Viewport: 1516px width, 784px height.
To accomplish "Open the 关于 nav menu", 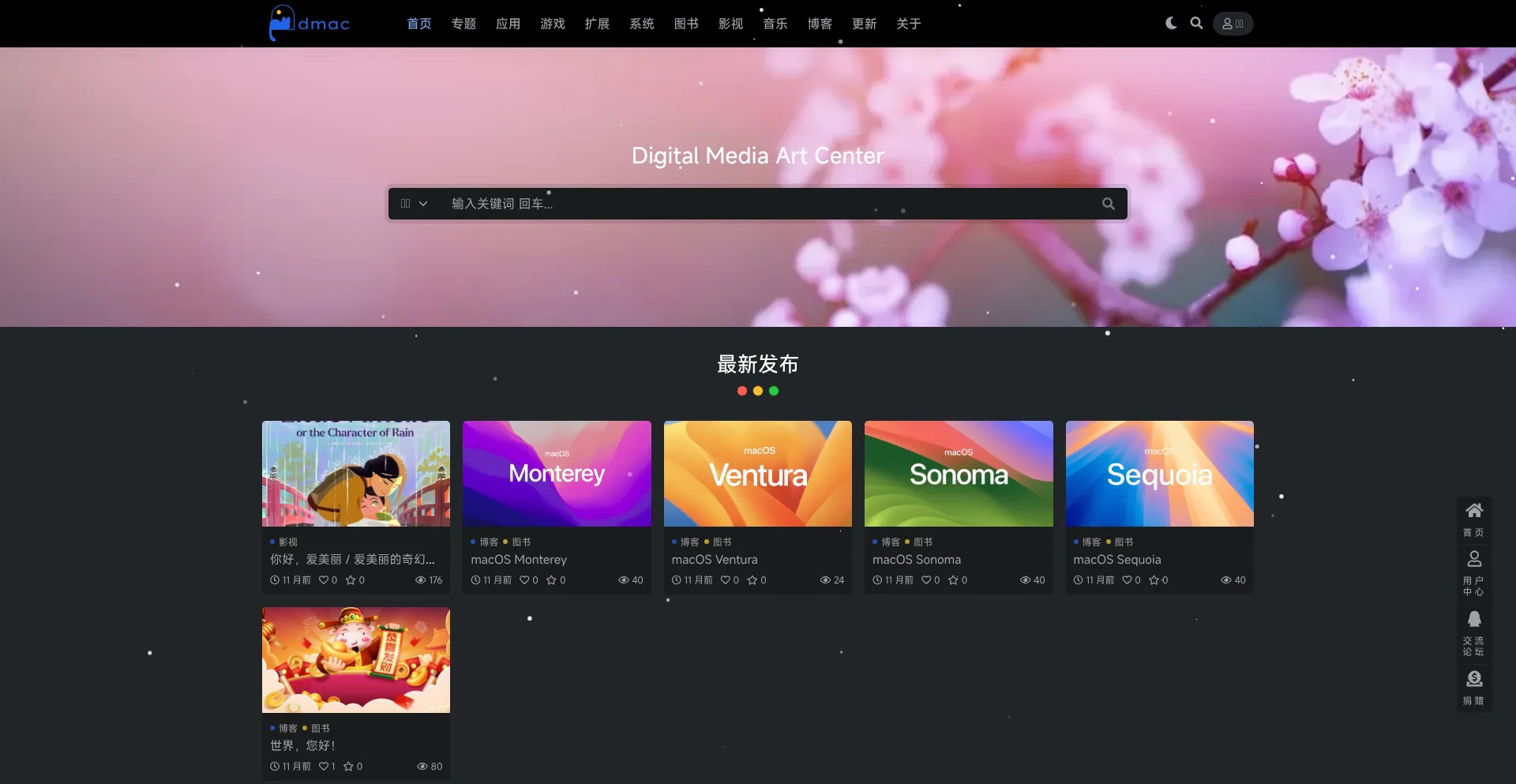I will [x=909, y=24].
